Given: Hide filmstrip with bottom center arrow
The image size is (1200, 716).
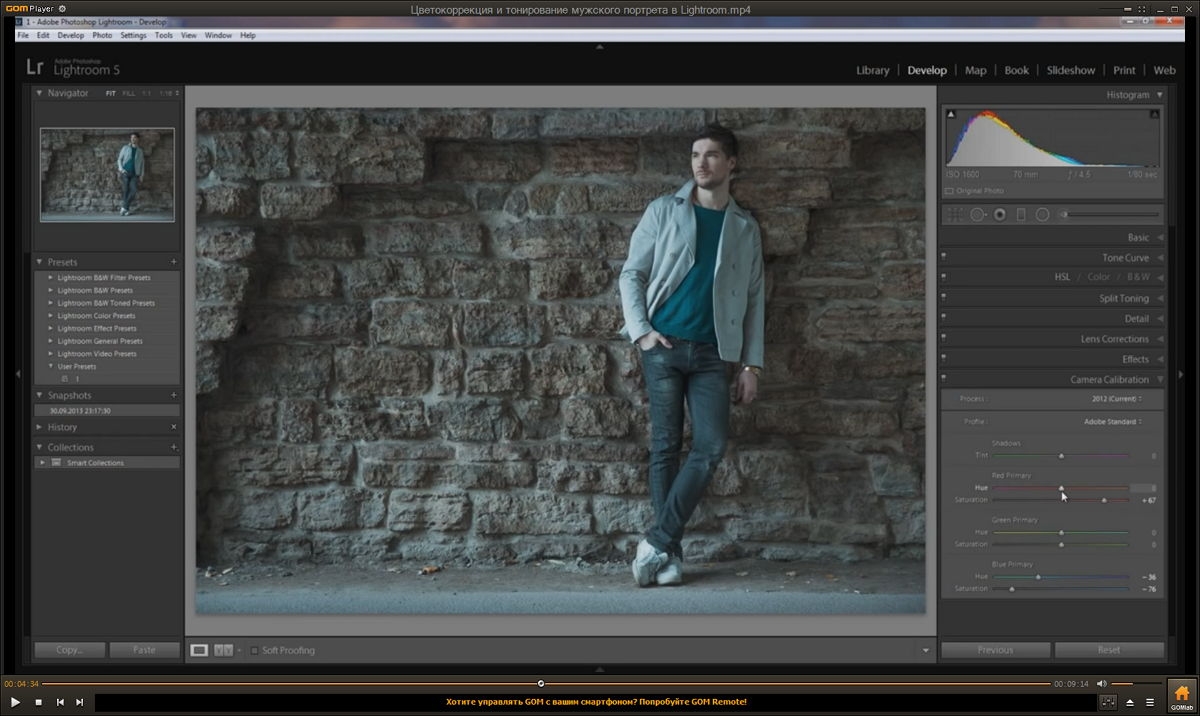Looking at the screenshot, I should click(600, 670).
